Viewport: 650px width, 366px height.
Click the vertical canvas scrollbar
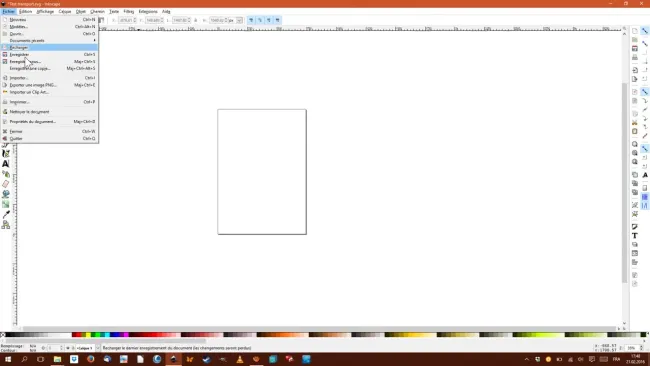624,183
